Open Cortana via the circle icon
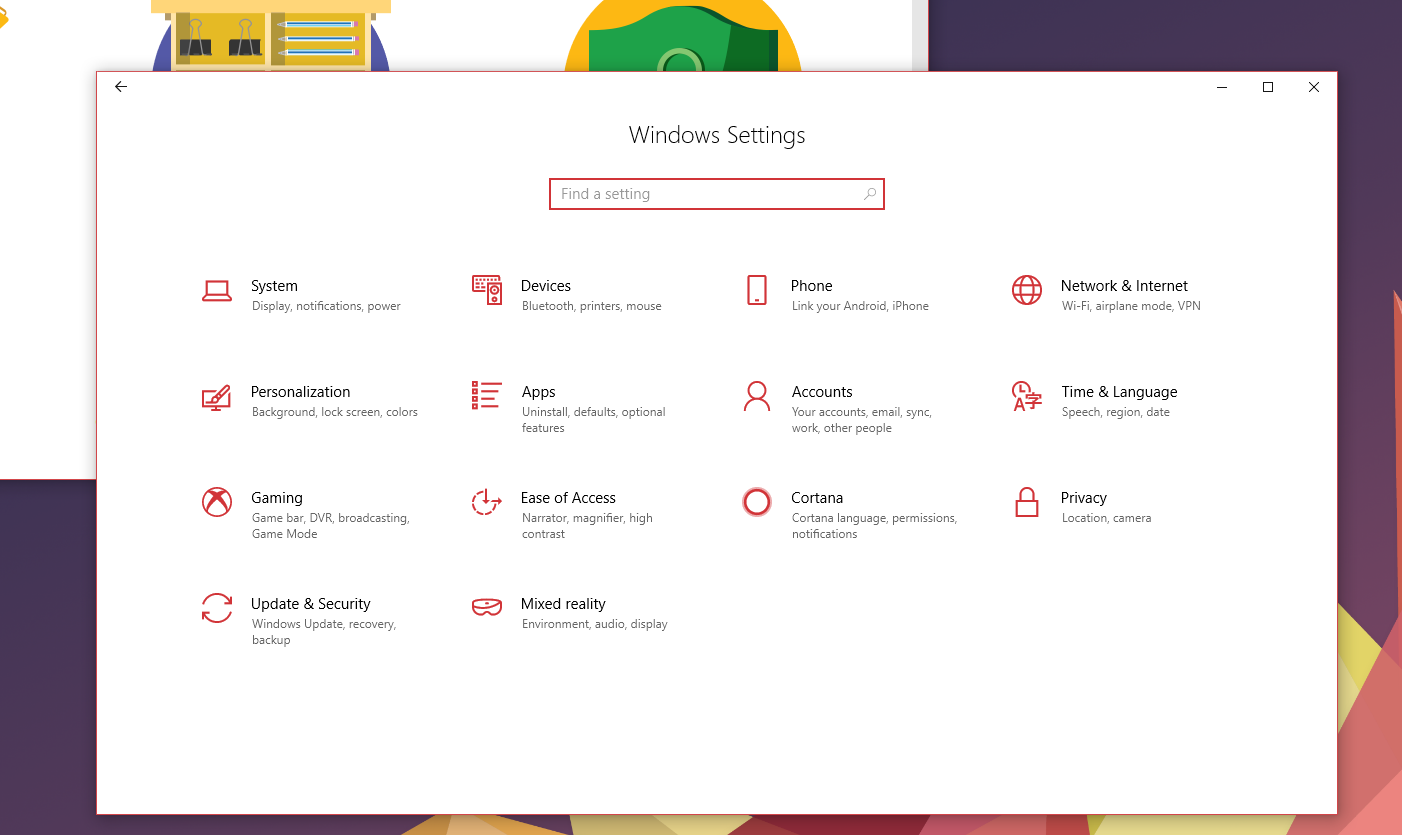The image size is (1402, 835). 757,503
